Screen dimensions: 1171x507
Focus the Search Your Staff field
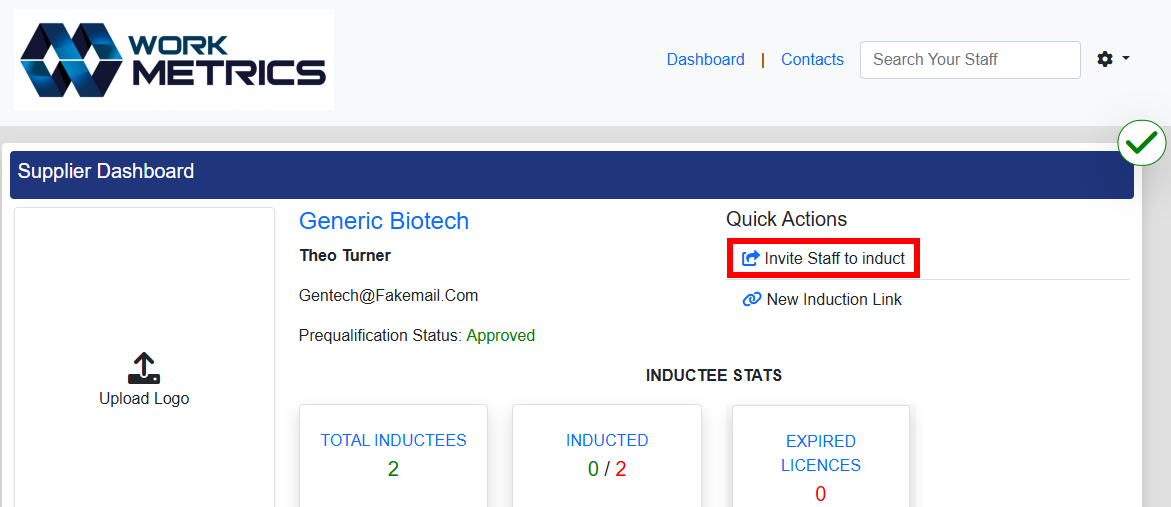click(x=969, y=59)
